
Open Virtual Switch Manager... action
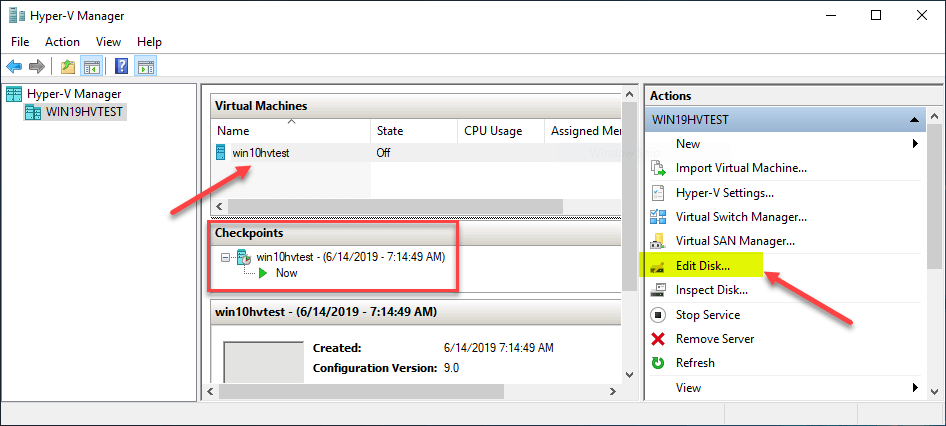(741, 217)
